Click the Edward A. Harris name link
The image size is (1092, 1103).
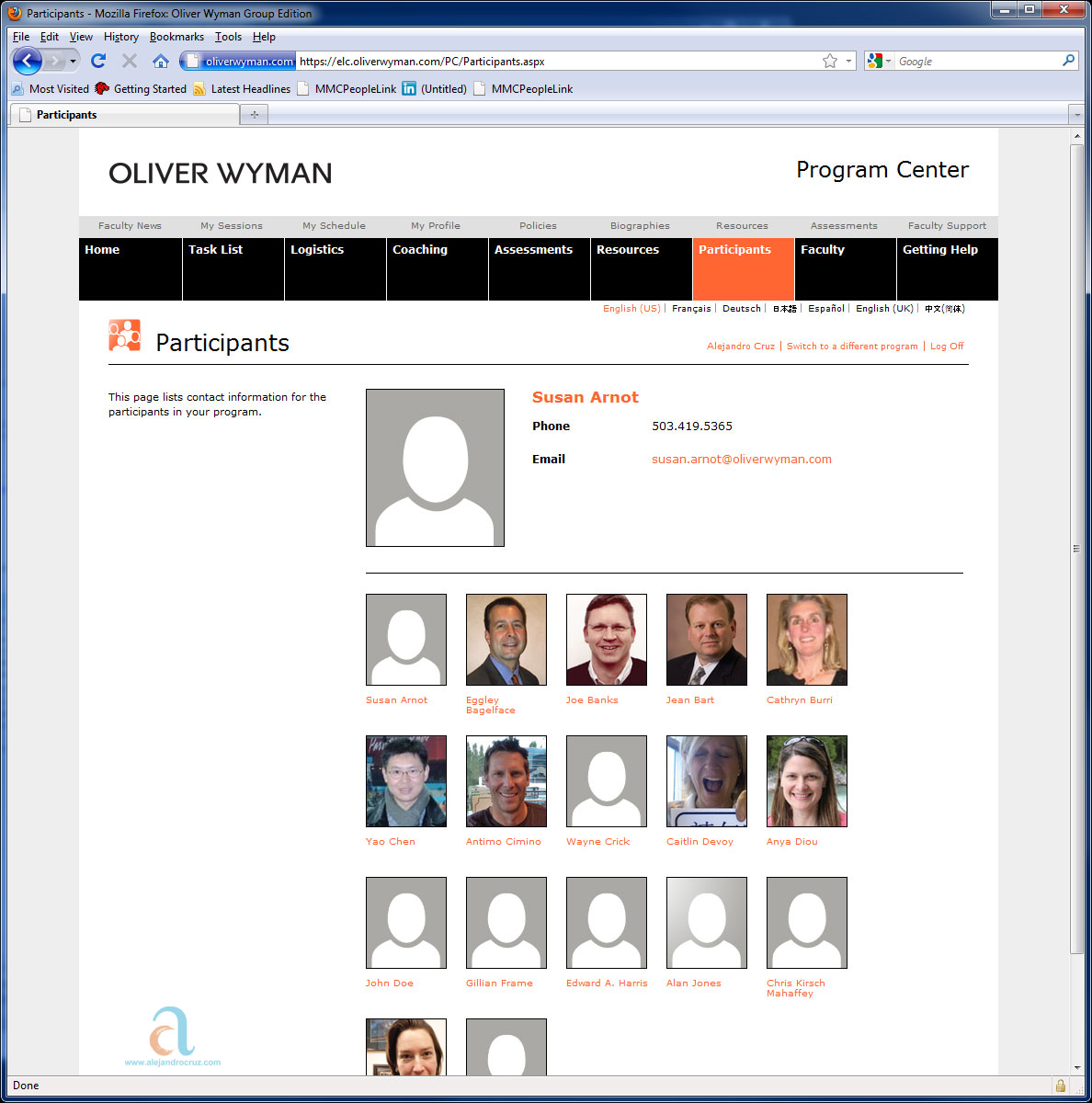pyautogui.click(x=607, y=984)
